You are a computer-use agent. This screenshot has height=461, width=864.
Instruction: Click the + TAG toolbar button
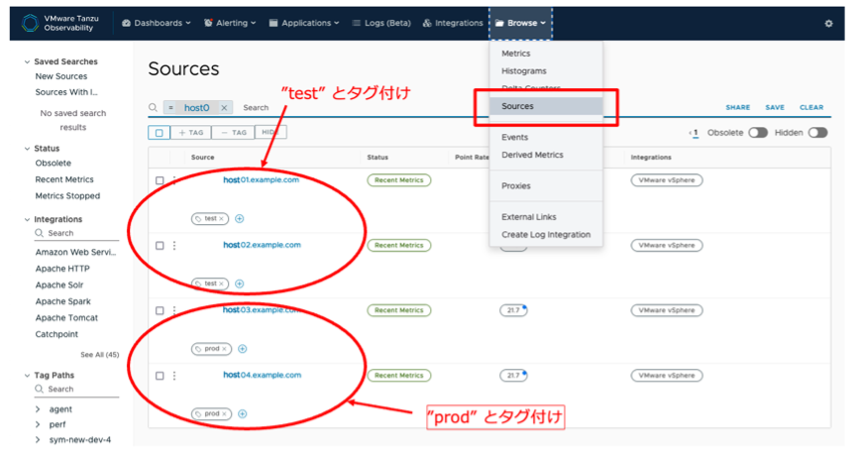tap(191, 133)
